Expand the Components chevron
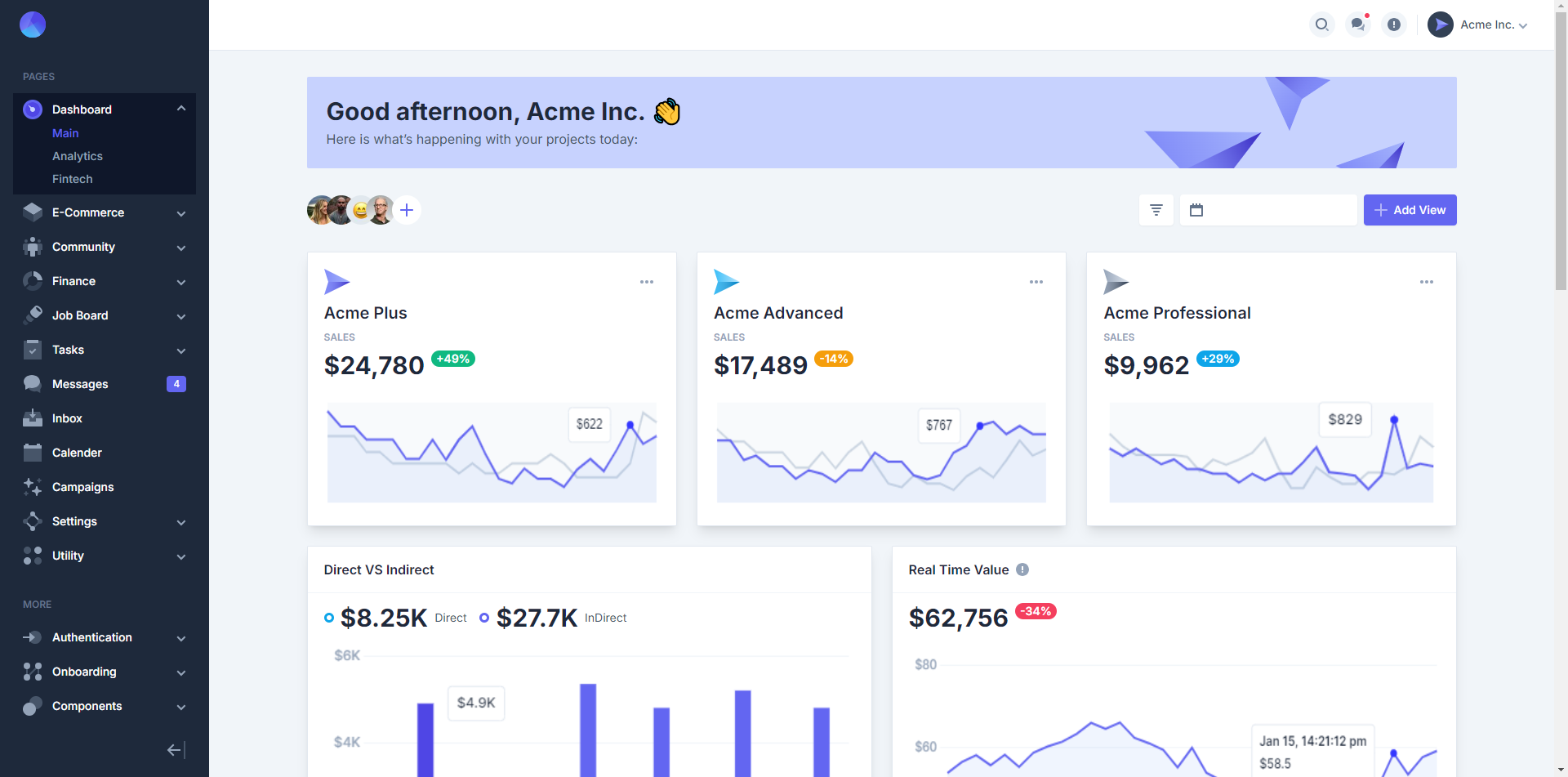The height and width of the screenshot is (777, 1568). 181,707
